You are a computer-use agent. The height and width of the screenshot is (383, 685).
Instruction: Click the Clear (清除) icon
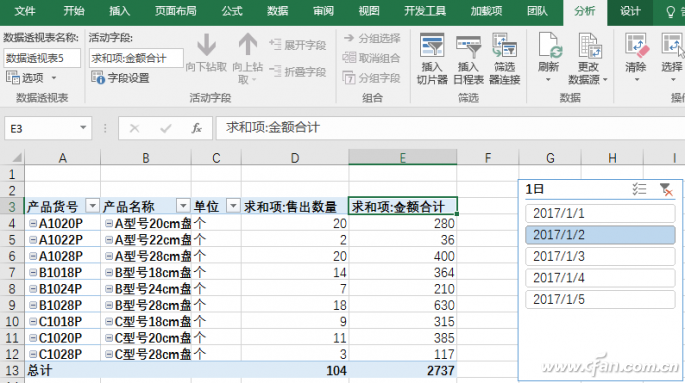(636, 45)
